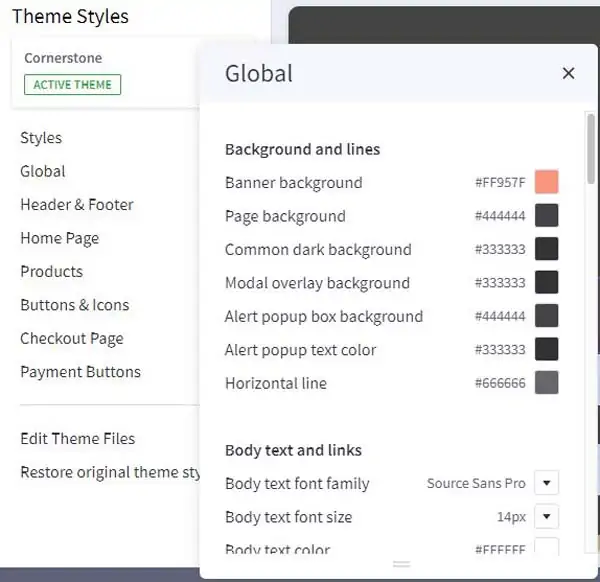
Task: Click the panel resize handle at bottom
Action: (x=401, y=565)
